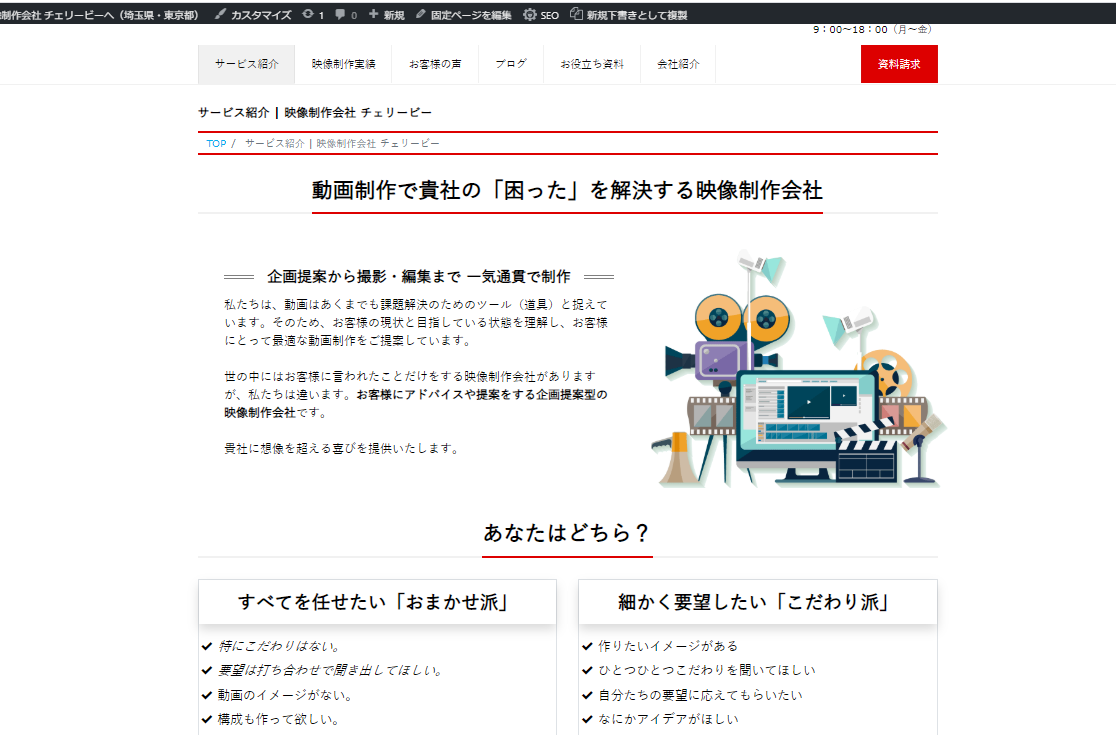Click the 新規 text in the admin bar
The image size is (1116, 735).
394,15
